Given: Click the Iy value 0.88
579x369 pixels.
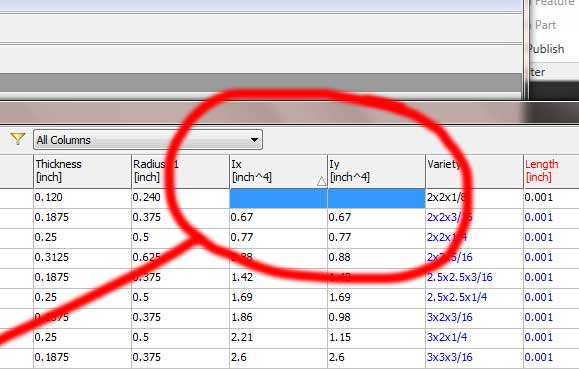Looking at the screenshot, I should coord(376,258).
